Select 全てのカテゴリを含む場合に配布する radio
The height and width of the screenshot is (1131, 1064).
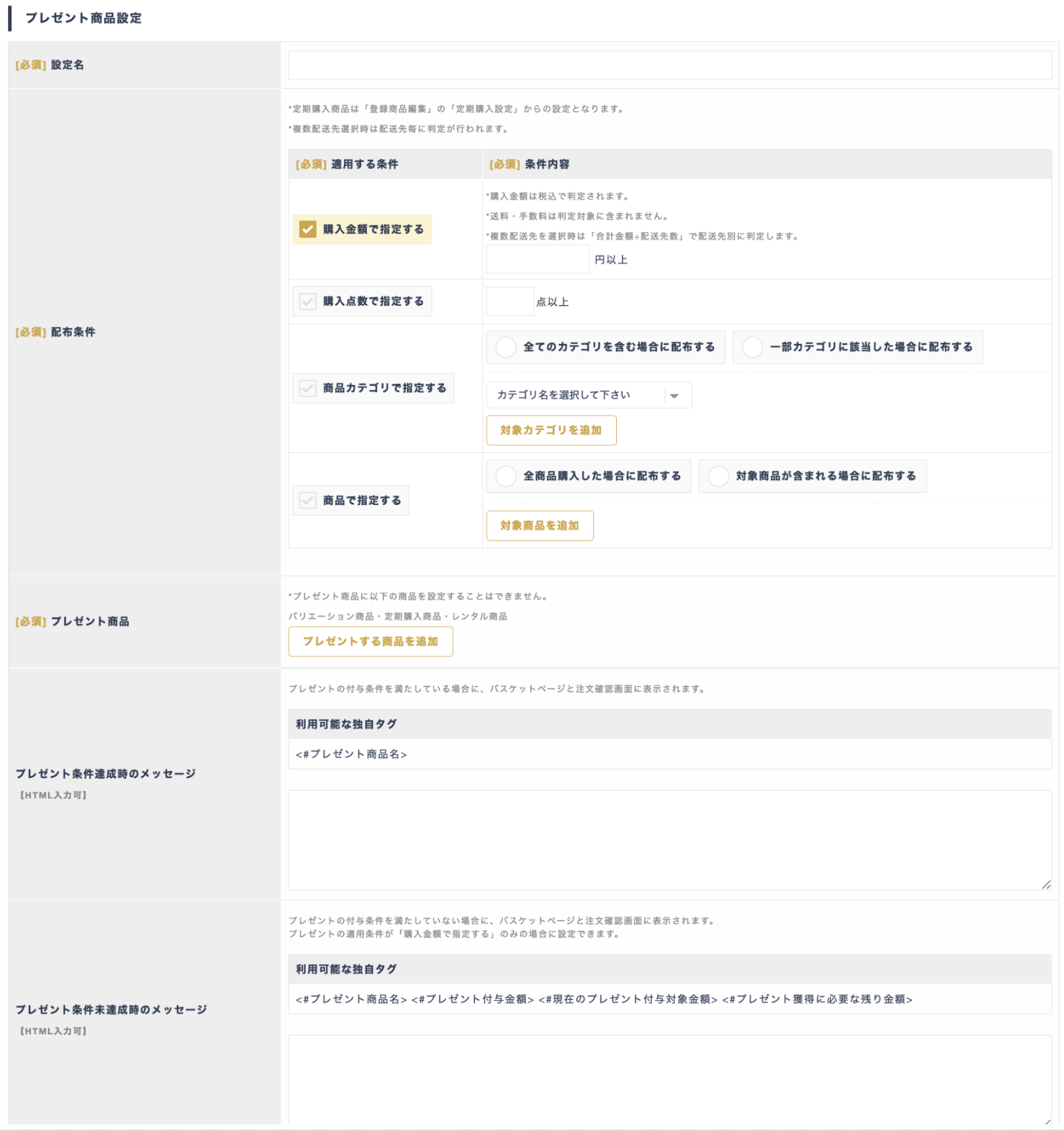(x=506, y=347)
